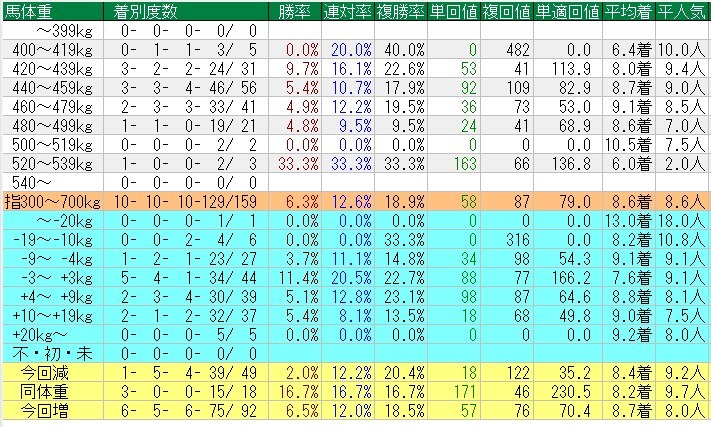Click the 平人気 column header
Screen dimensions: 711x427
pyautogui.click(x=682, y=12)
